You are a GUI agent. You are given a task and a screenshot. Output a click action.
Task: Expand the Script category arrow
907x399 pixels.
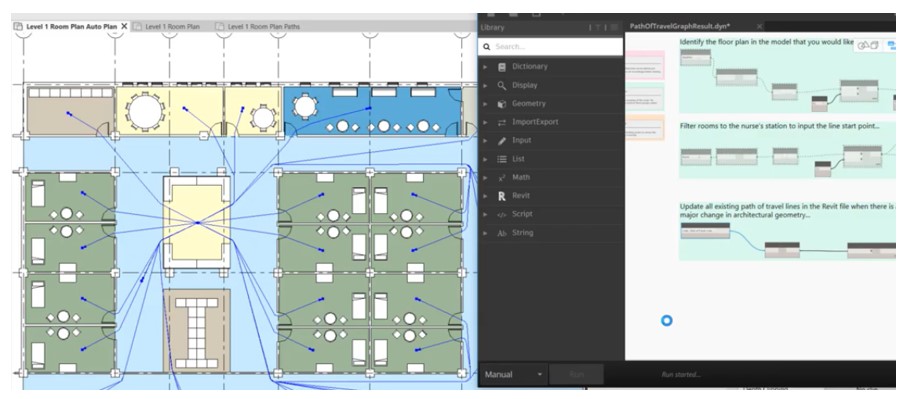coord(485,215)
